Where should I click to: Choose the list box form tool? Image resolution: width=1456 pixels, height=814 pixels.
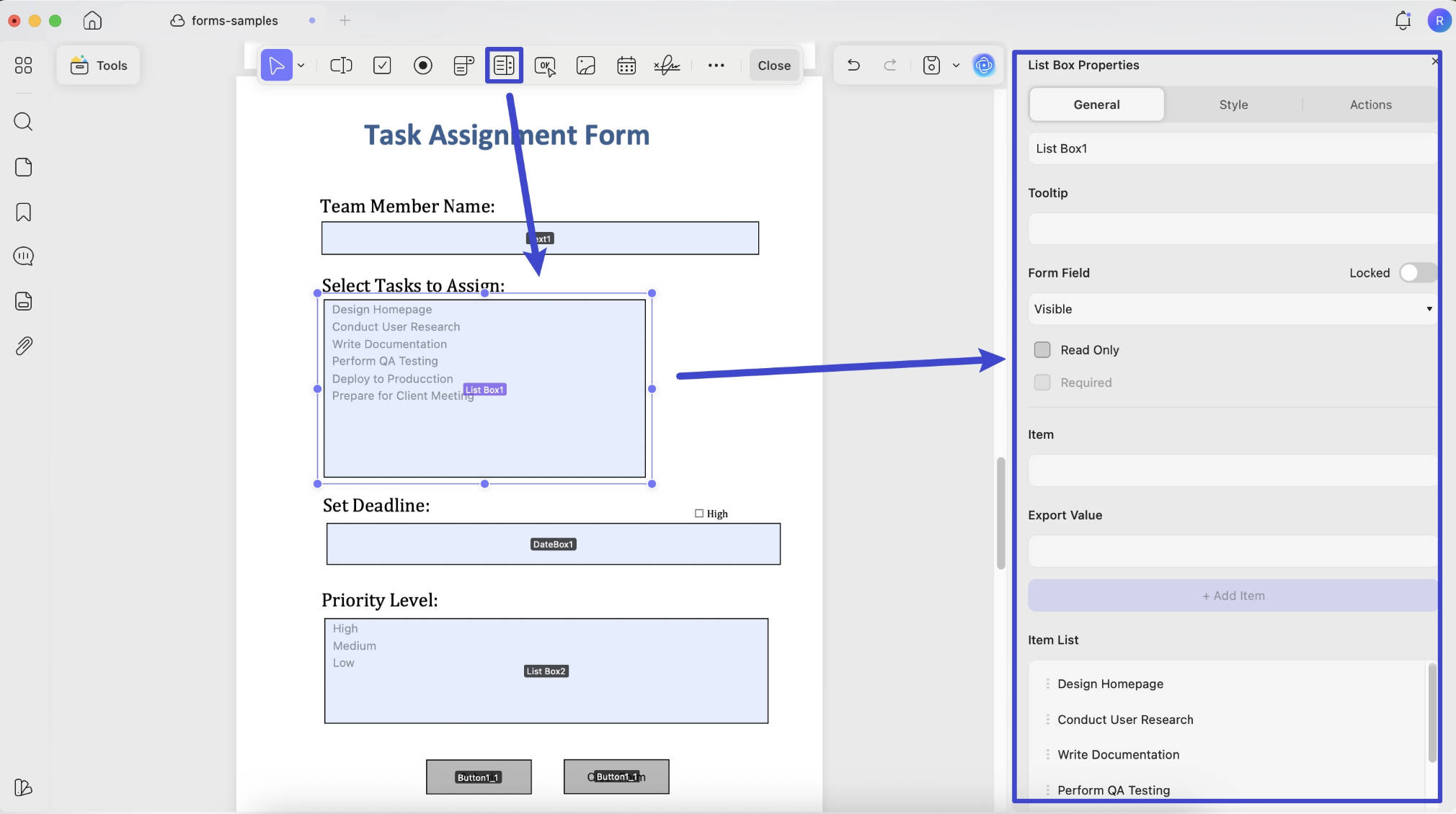pyautogui.click(x=504, y=66)
